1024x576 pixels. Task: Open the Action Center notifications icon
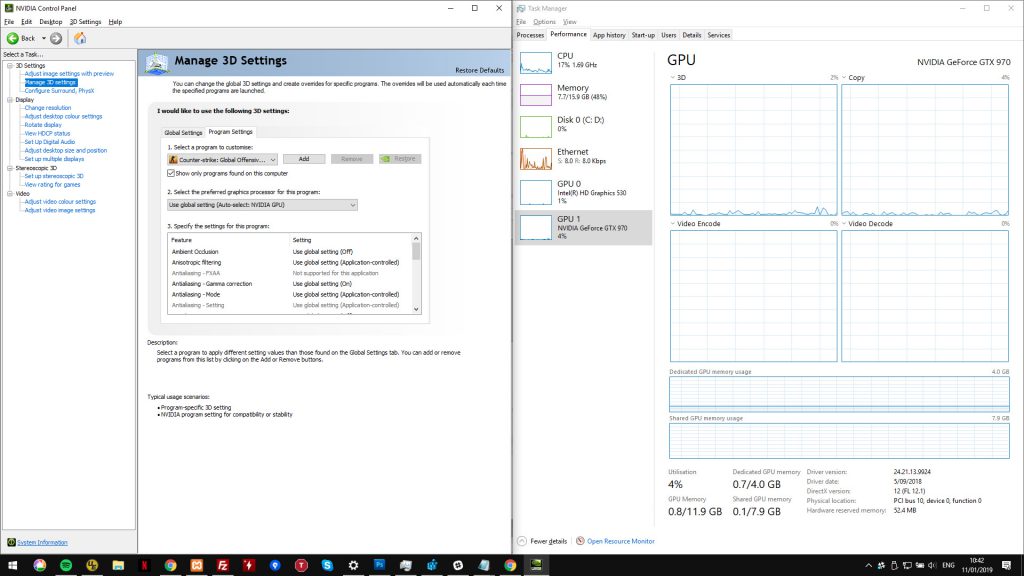1006,566
